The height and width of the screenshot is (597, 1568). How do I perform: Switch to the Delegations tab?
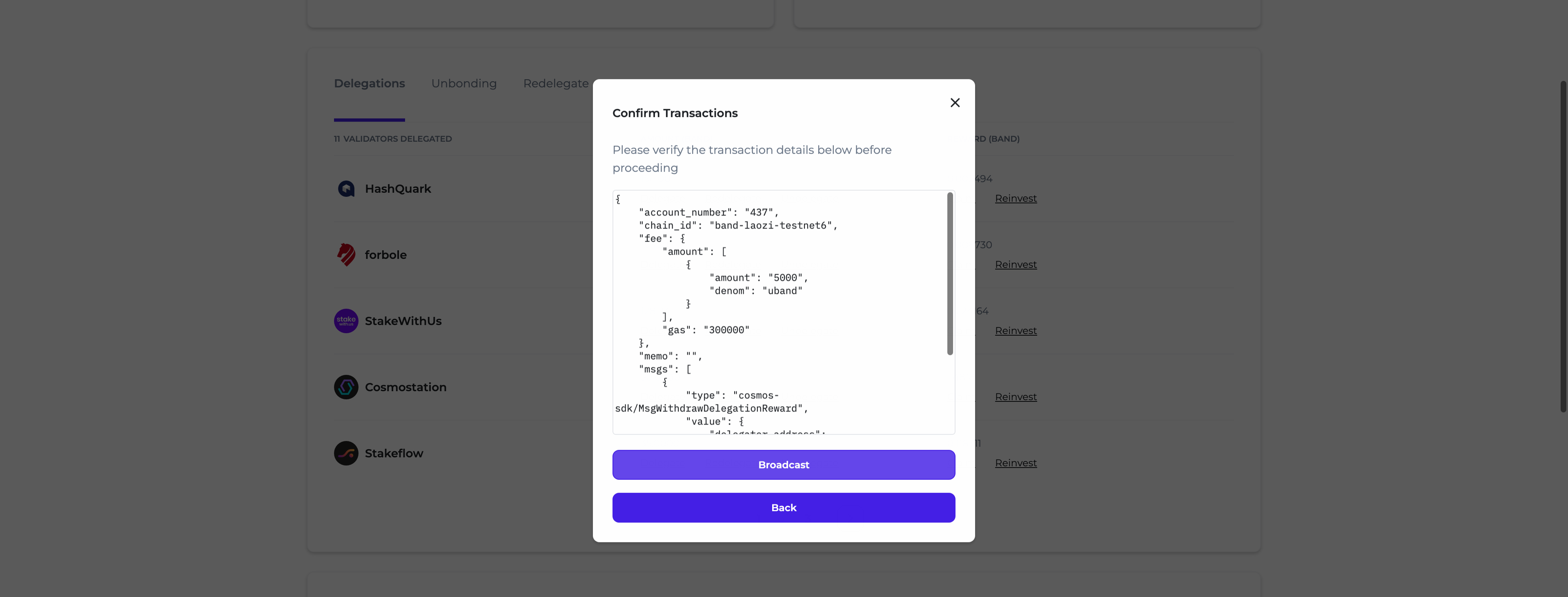(x=369, y=83)
